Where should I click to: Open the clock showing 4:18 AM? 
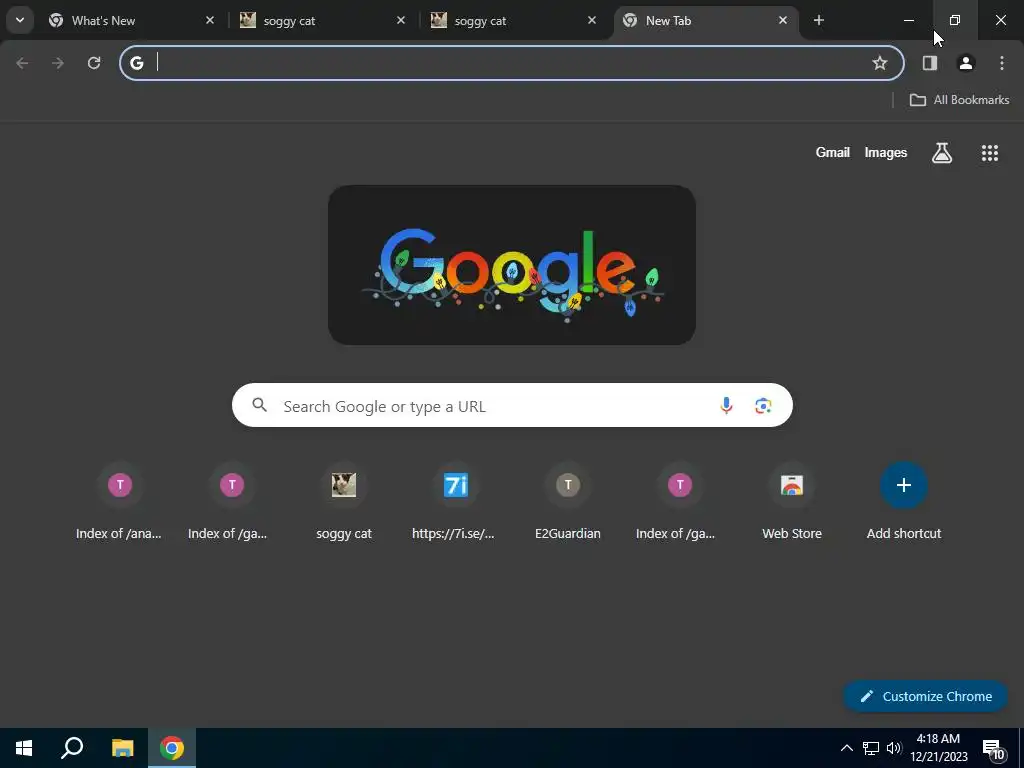pyautogui.click(x=938, y=748)
